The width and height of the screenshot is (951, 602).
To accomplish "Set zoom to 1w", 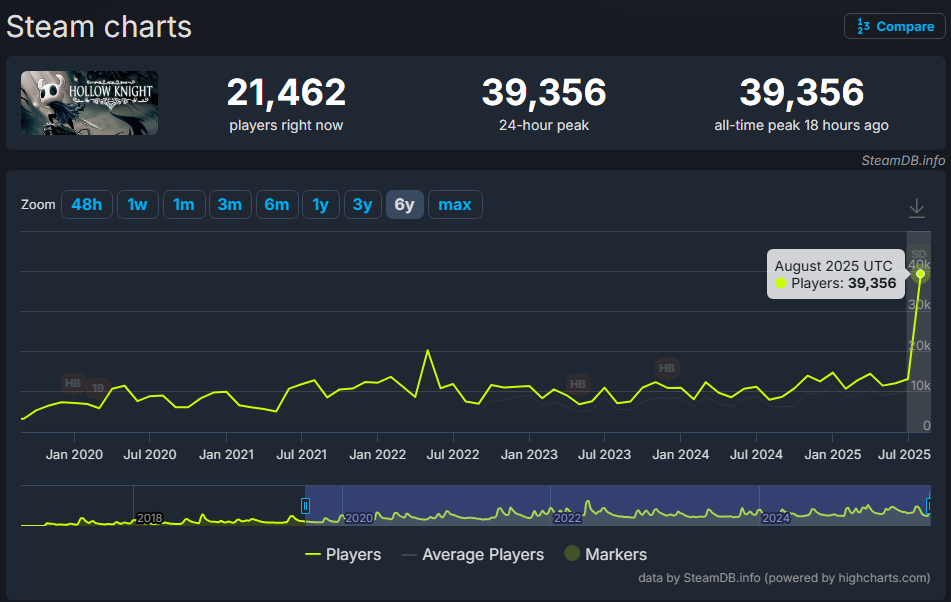I will [138, 204].
